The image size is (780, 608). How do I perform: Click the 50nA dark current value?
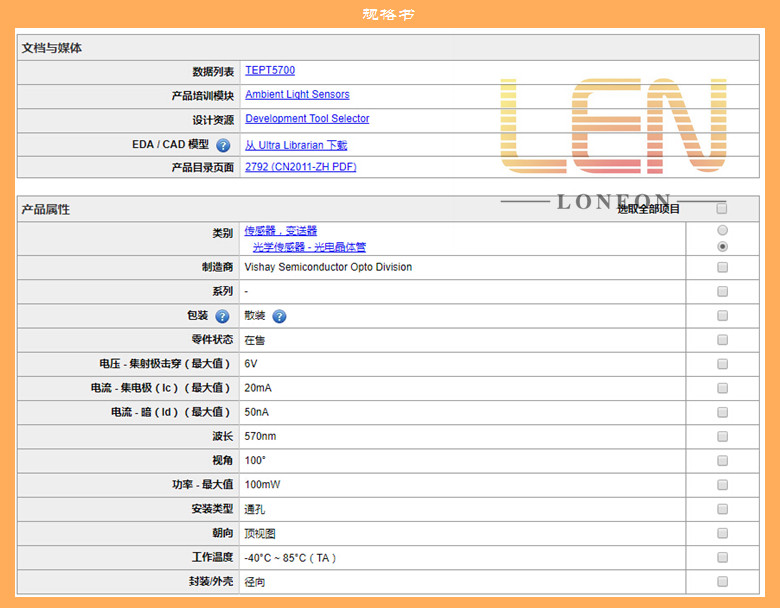pos(256,412)
